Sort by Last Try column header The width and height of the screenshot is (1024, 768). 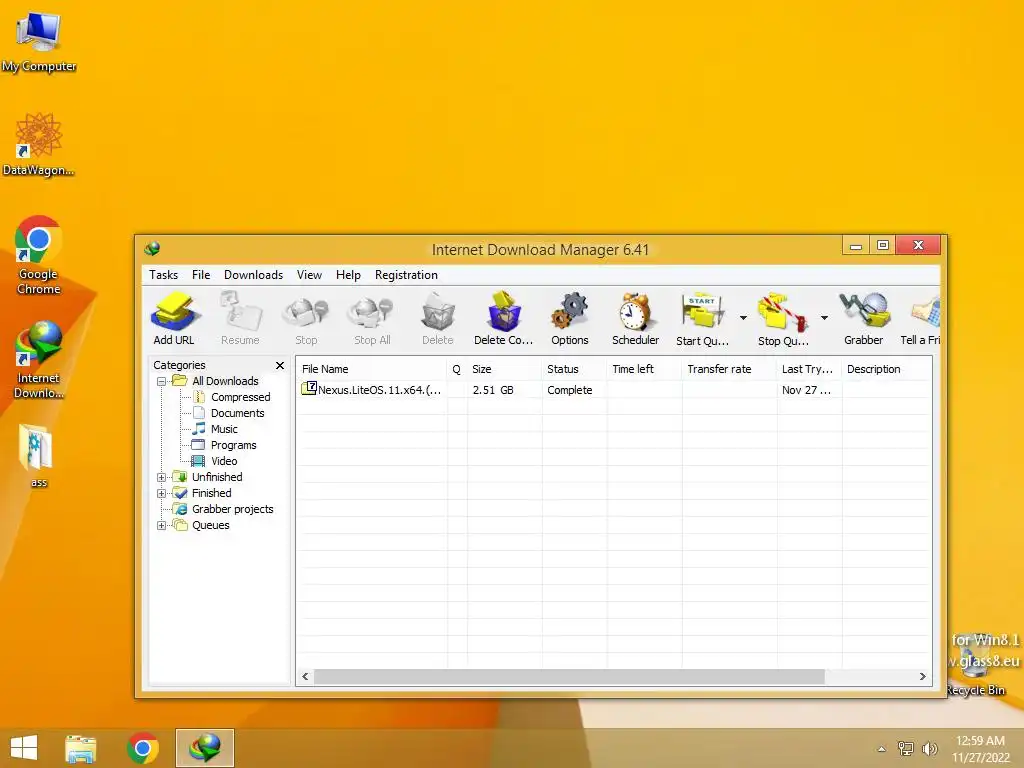(x=809, y=369)
